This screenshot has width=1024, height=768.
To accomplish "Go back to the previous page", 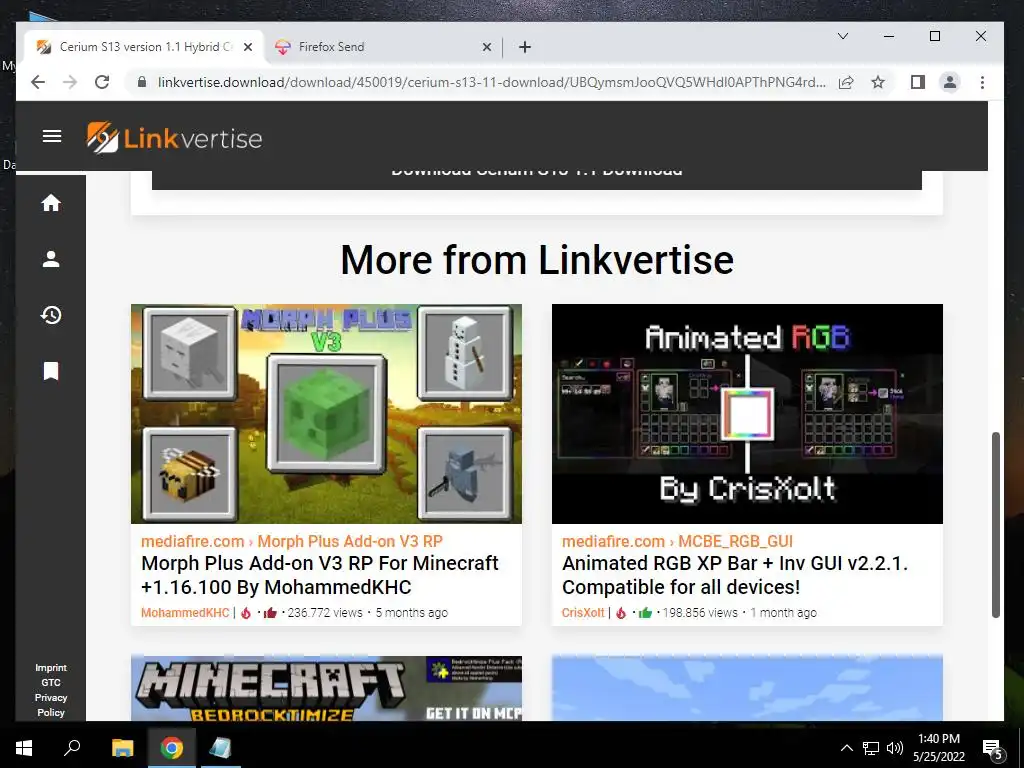I will pyautogui.click(x=38, y=82).
